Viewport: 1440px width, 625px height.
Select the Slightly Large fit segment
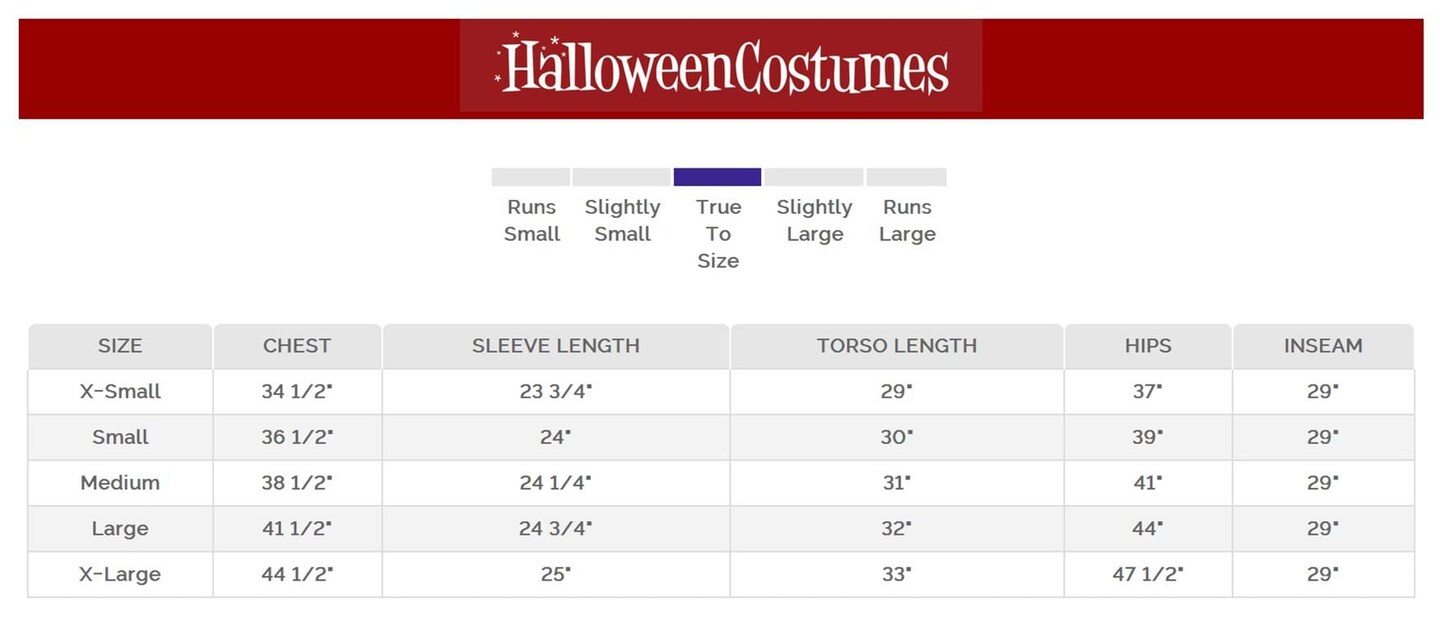[x=814, y=177]
